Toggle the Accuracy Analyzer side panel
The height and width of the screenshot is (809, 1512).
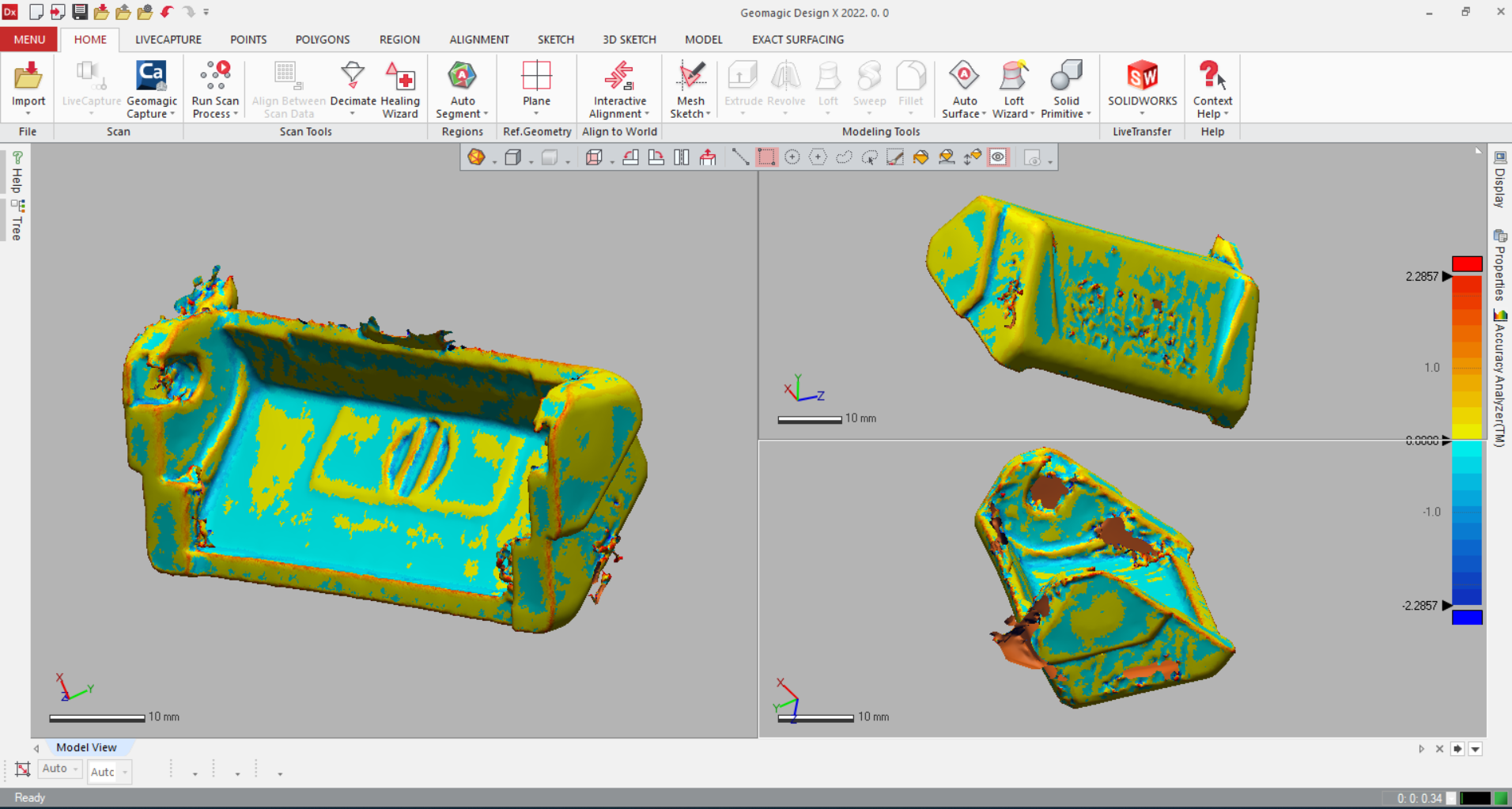click(1499, 380)
